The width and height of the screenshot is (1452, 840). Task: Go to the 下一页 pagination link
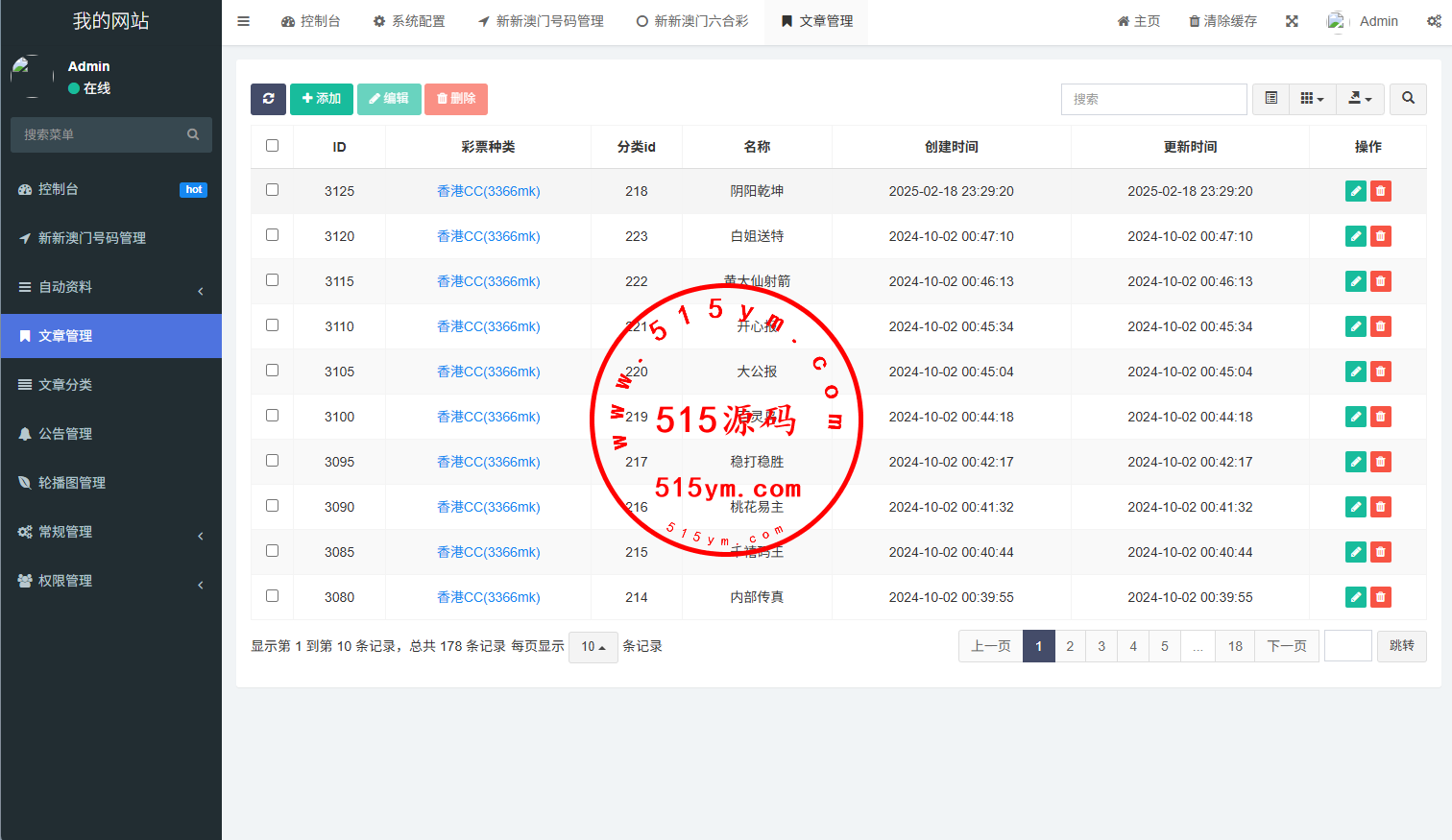coord(1286,646)
